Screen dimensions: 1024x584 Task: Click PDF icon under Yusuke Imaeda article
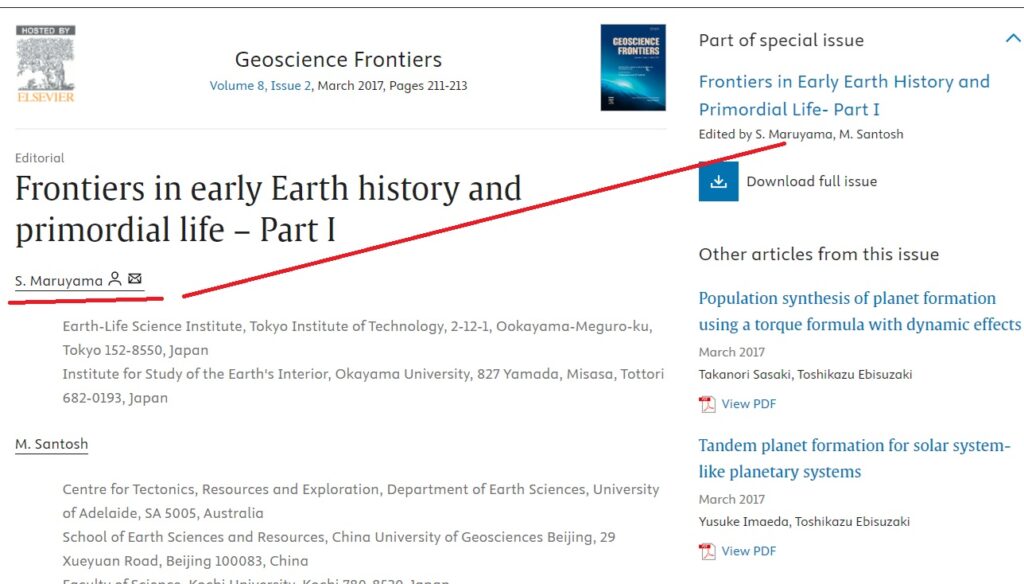click(708, 551)
